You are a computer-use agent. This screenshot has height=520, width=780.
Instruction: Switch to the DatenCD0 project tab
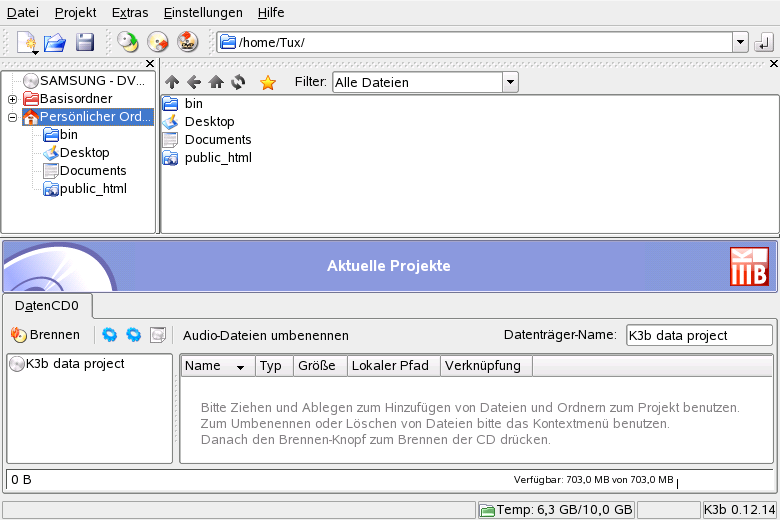tap(47, 306)
